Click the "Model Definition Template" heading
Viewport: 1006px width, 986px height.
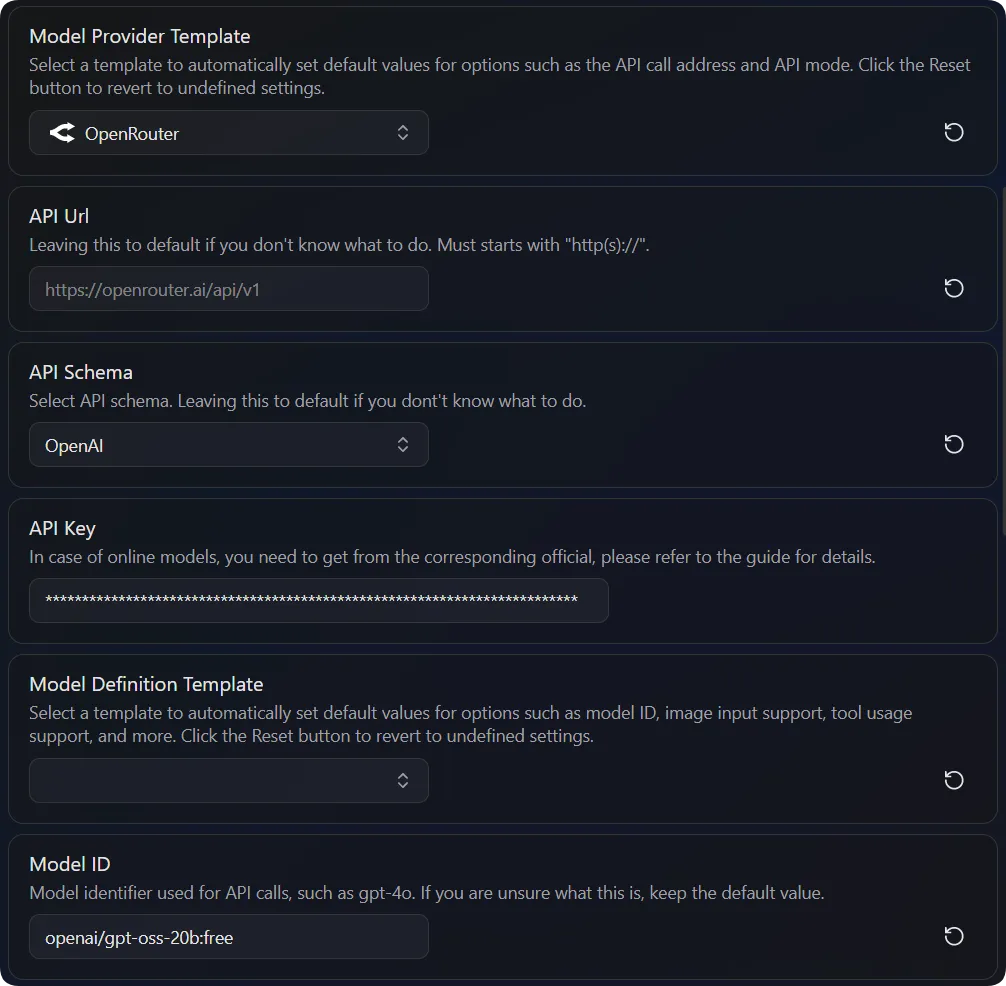pos(146,684)
